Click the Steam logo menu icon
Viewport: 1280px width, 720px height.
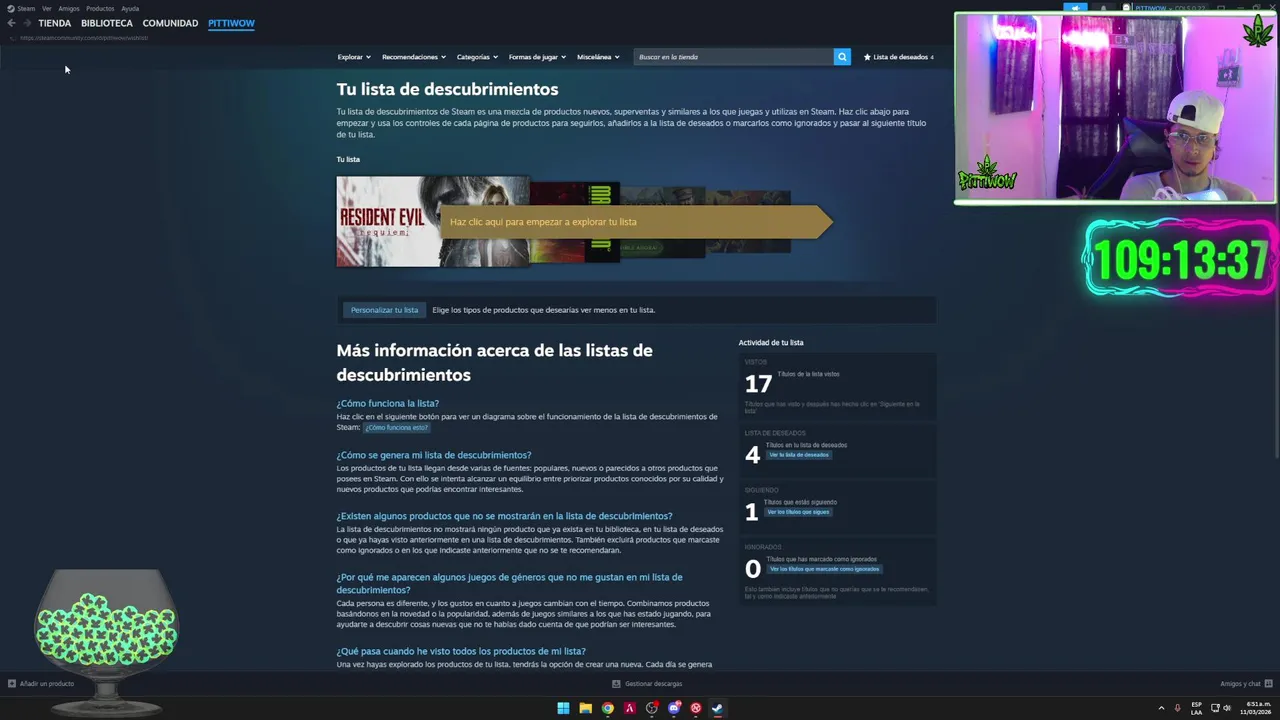[x=11, y=8]
